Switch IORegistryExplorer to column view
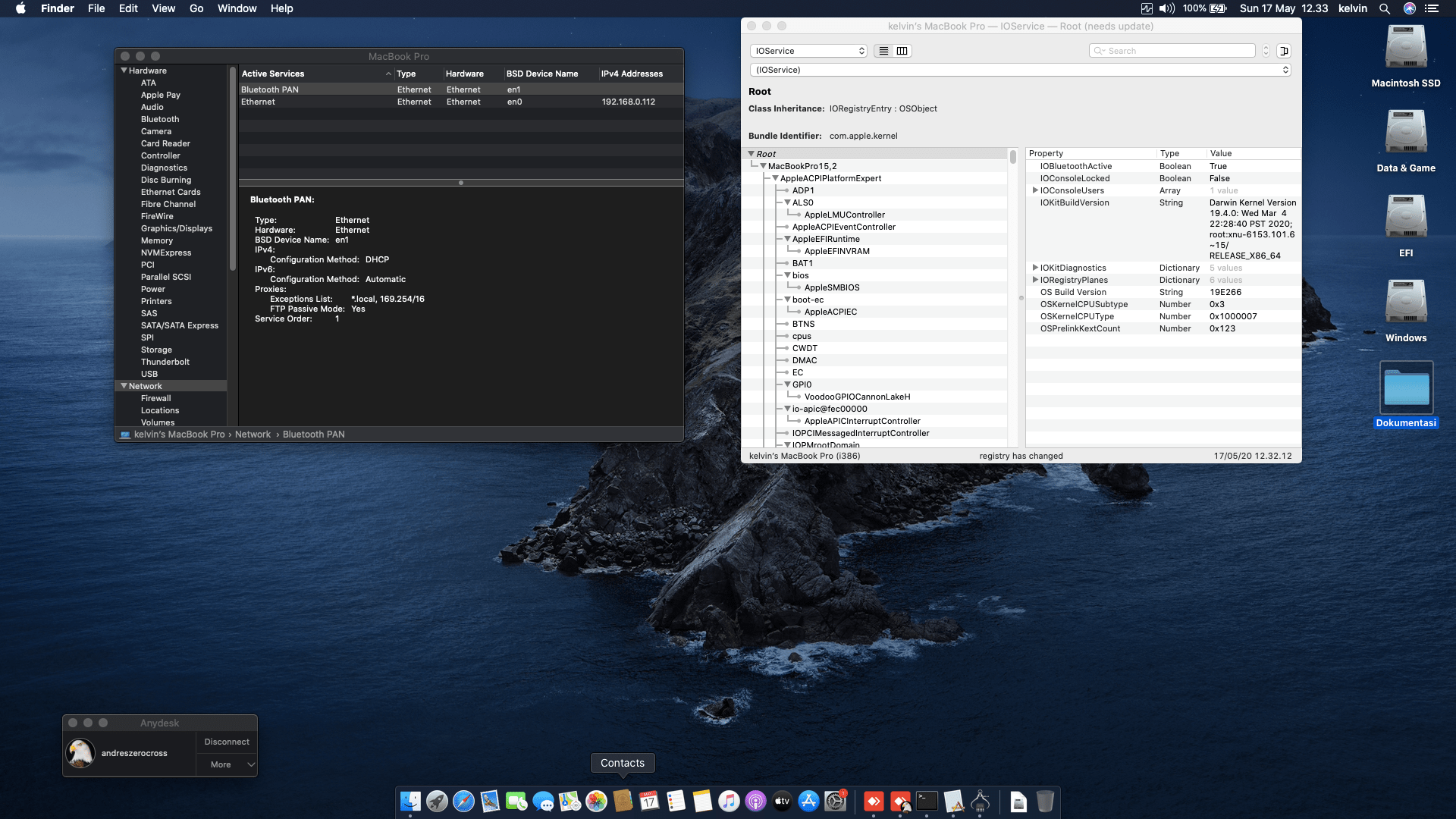The image size is (1456, 819). [902, 51]
